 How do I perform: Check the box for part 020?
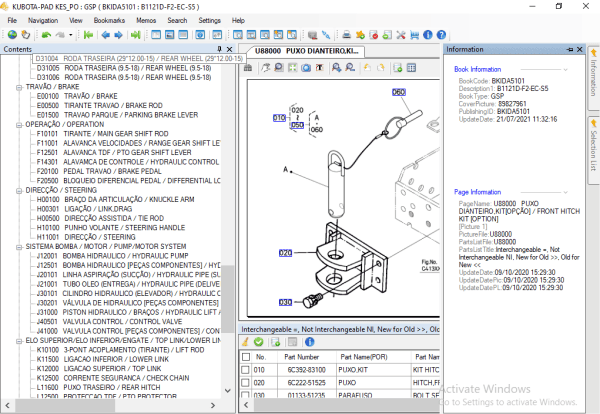point(246,383)
